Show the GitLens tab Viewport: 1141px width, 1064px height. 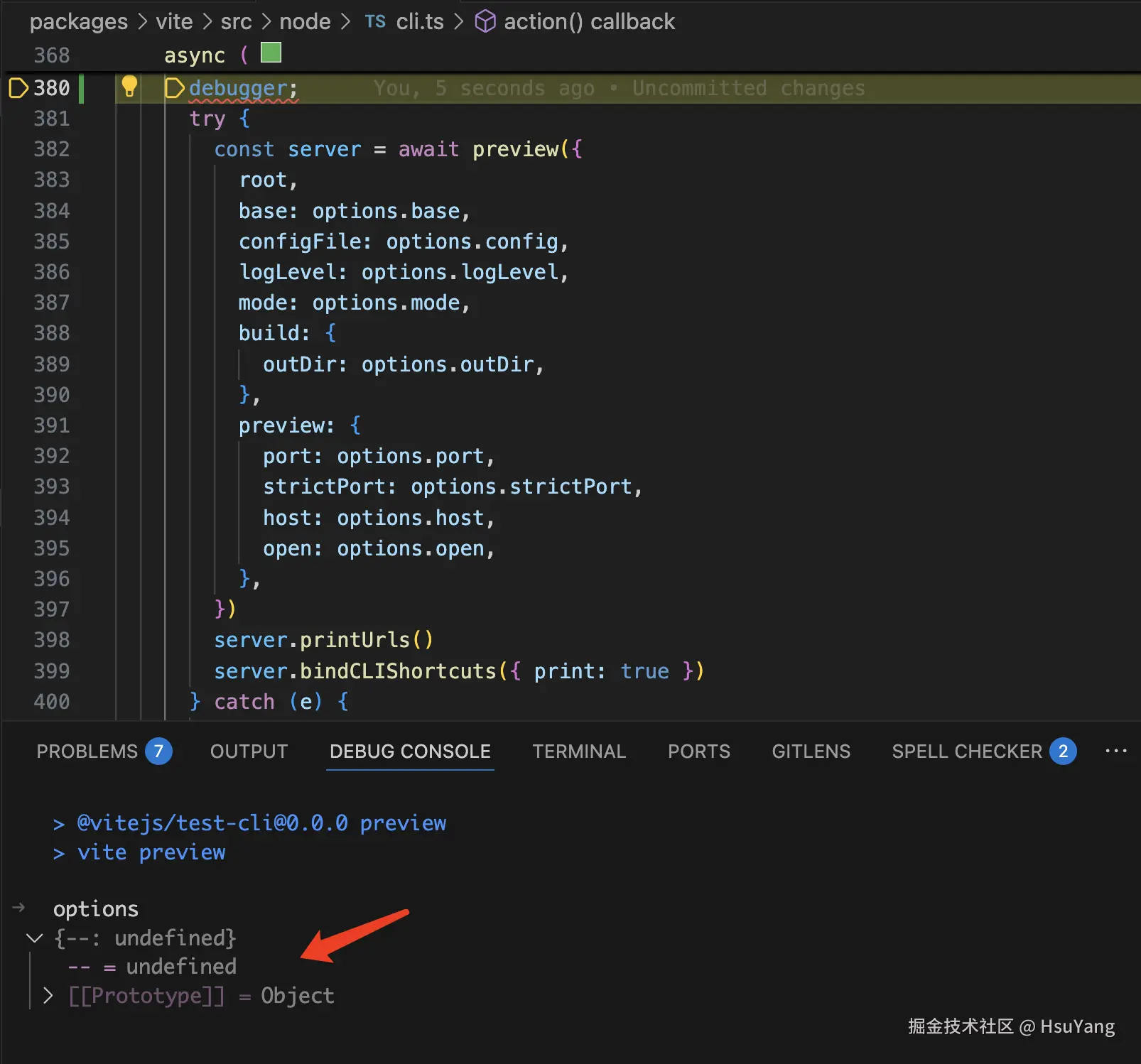(811, 751)
